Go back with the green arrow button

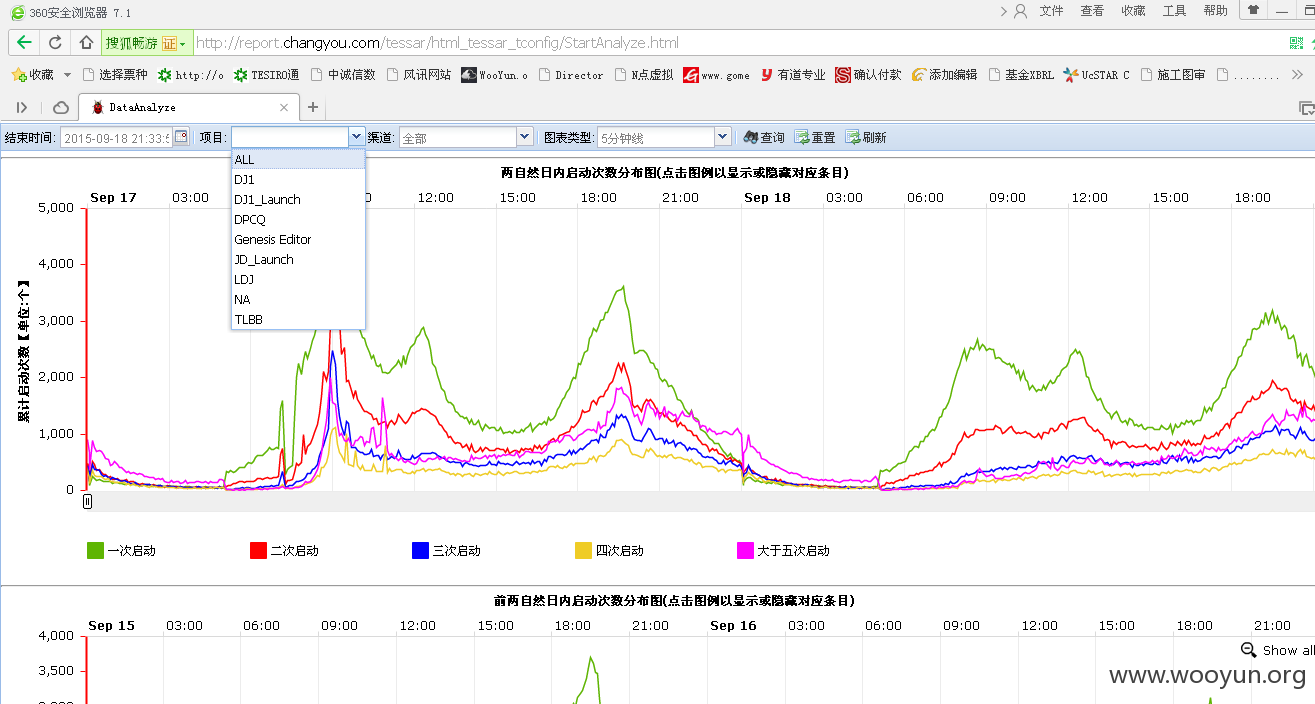[24, 43]
